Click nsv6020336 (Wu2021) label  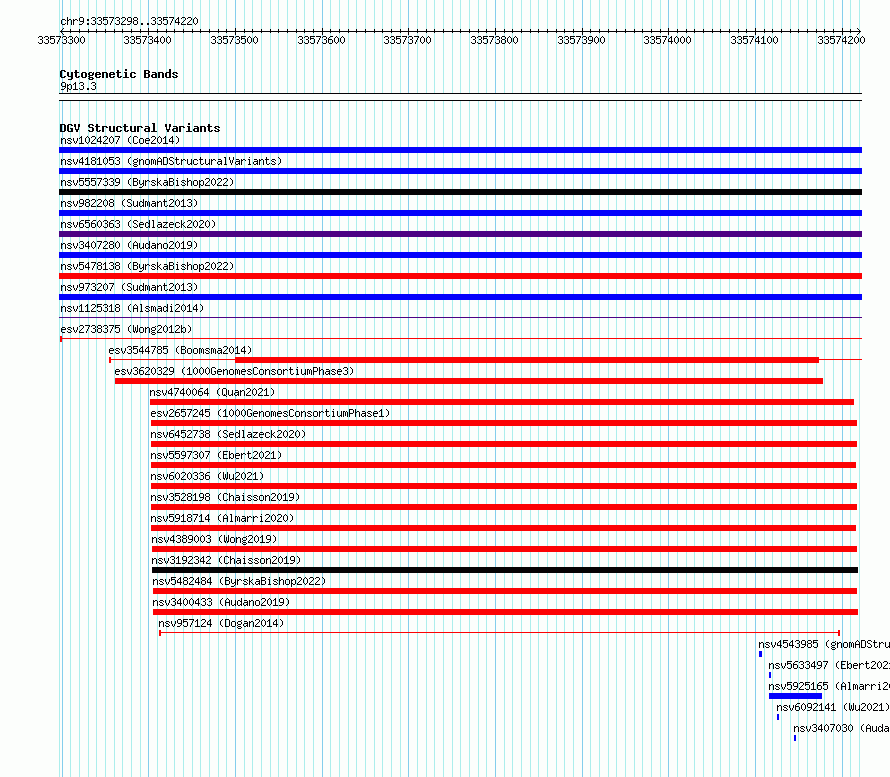207,476
